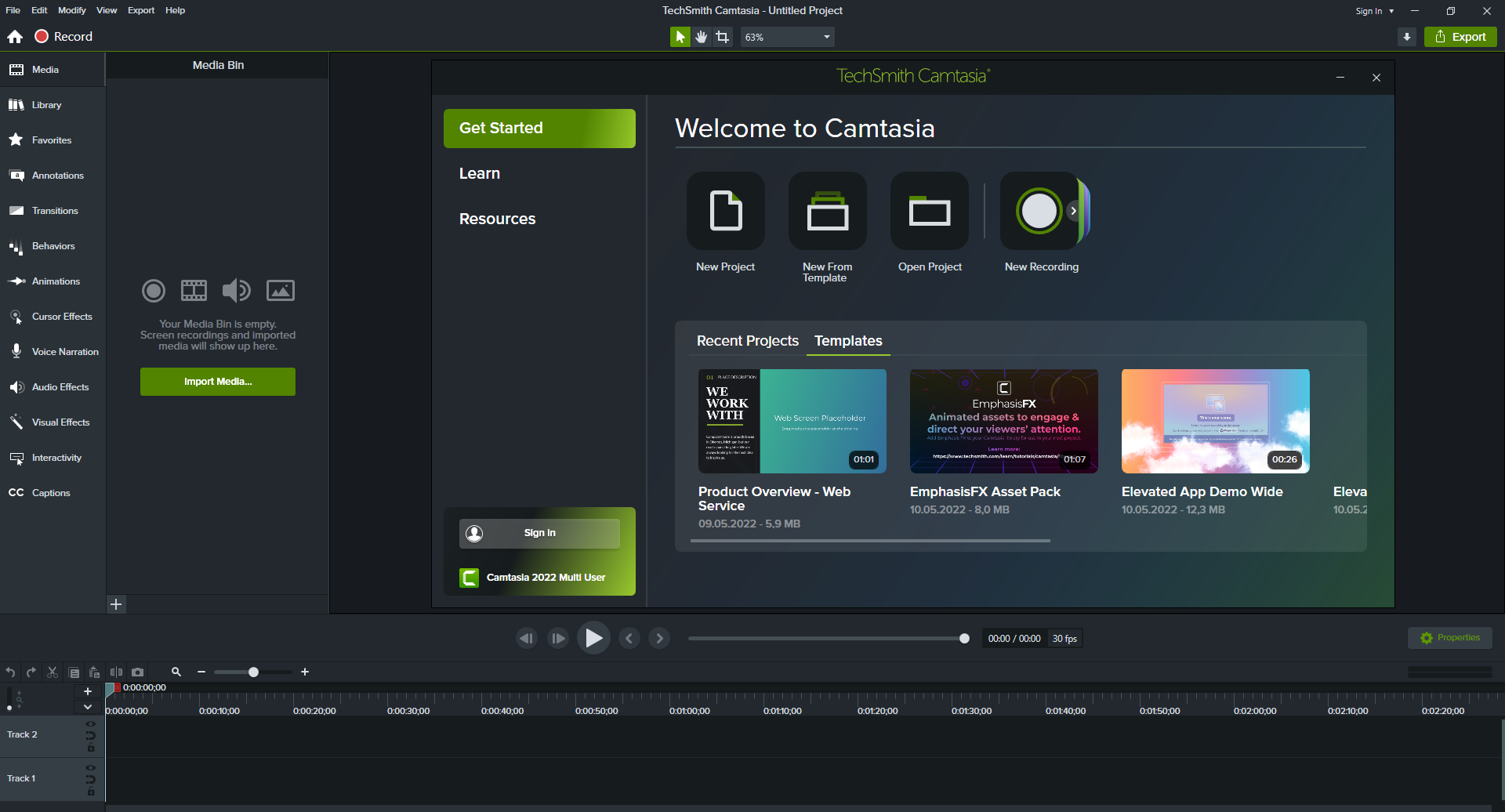Enable the crop tool
The width and height of the screenshot is (1505, 812).
(722, 37)
